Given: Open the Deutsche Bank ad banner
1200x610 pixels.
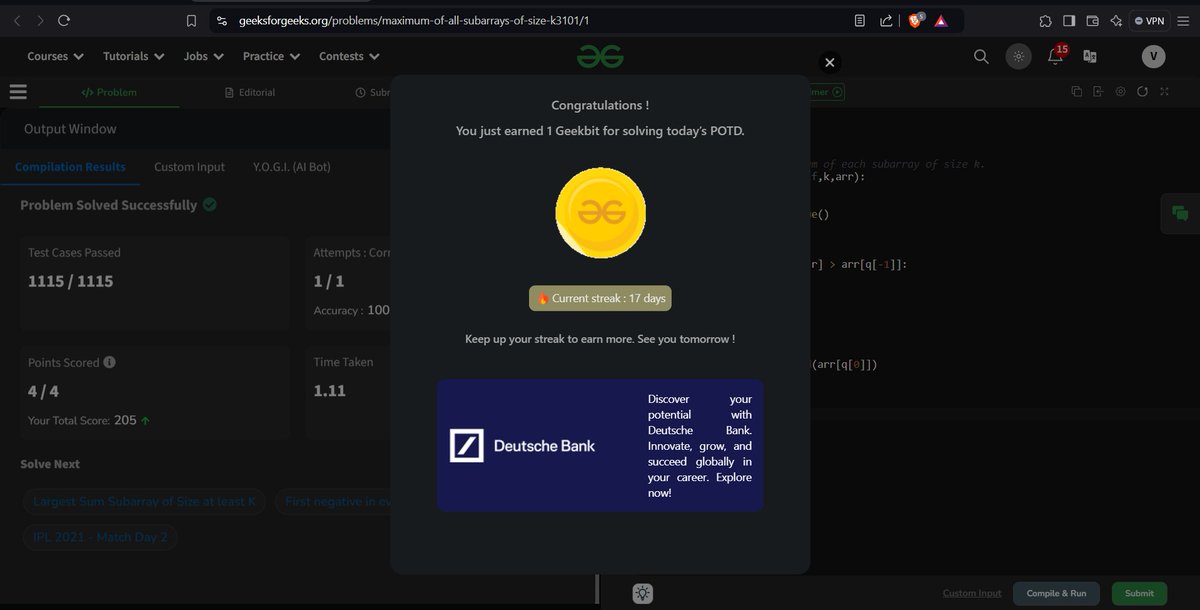Looking at the screenshot, I should (x=600, y=445).
